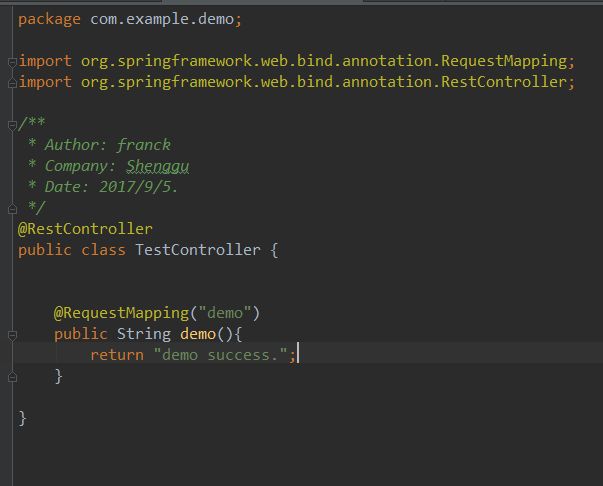
Task: Click the author name franck
Action: (x=144, y=145)
